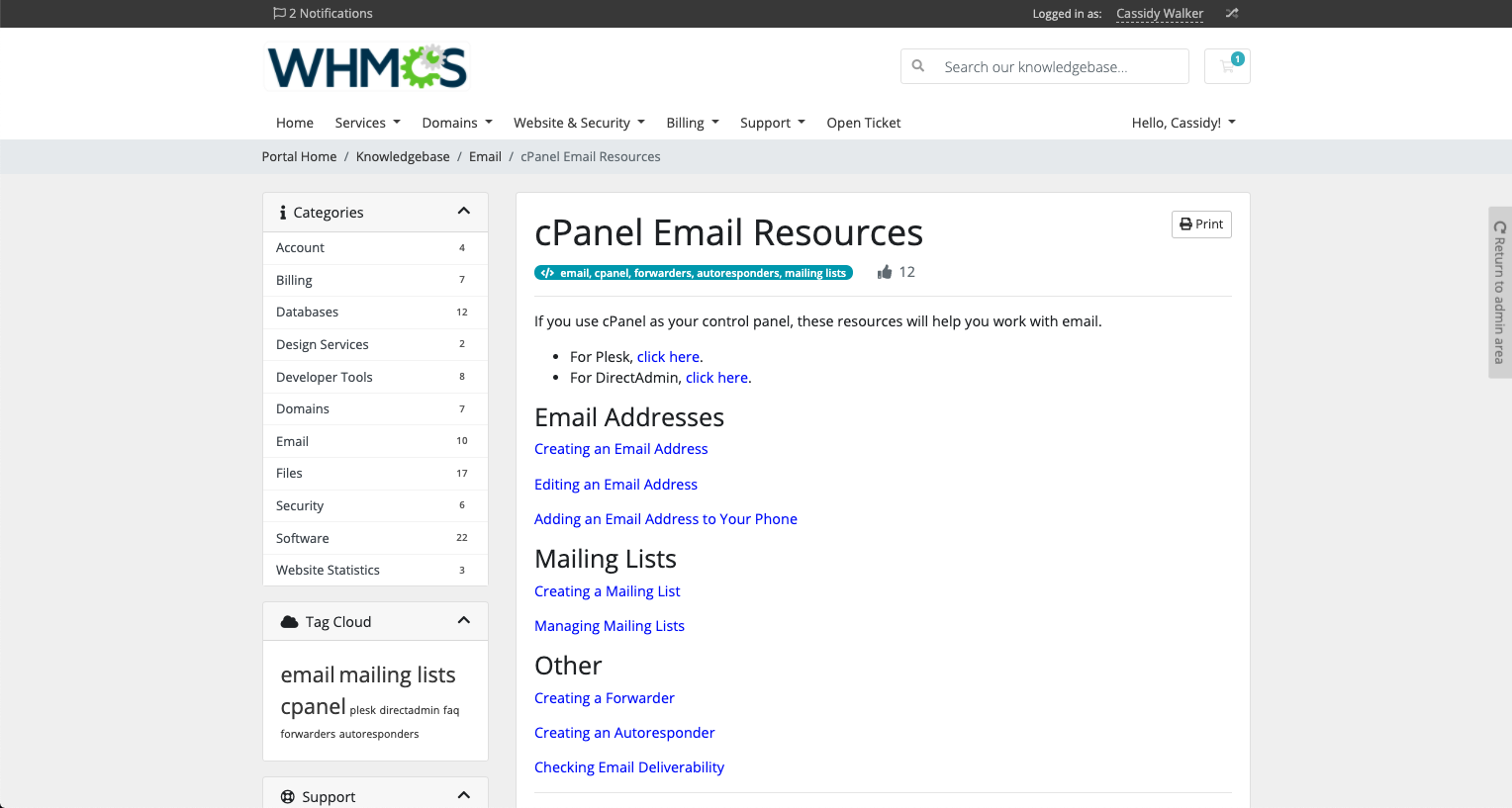The width and height of the screenshot is (1512, 808).
Task: Collapse the Tag Cloud panel chevron
Action: click(464, 621)
